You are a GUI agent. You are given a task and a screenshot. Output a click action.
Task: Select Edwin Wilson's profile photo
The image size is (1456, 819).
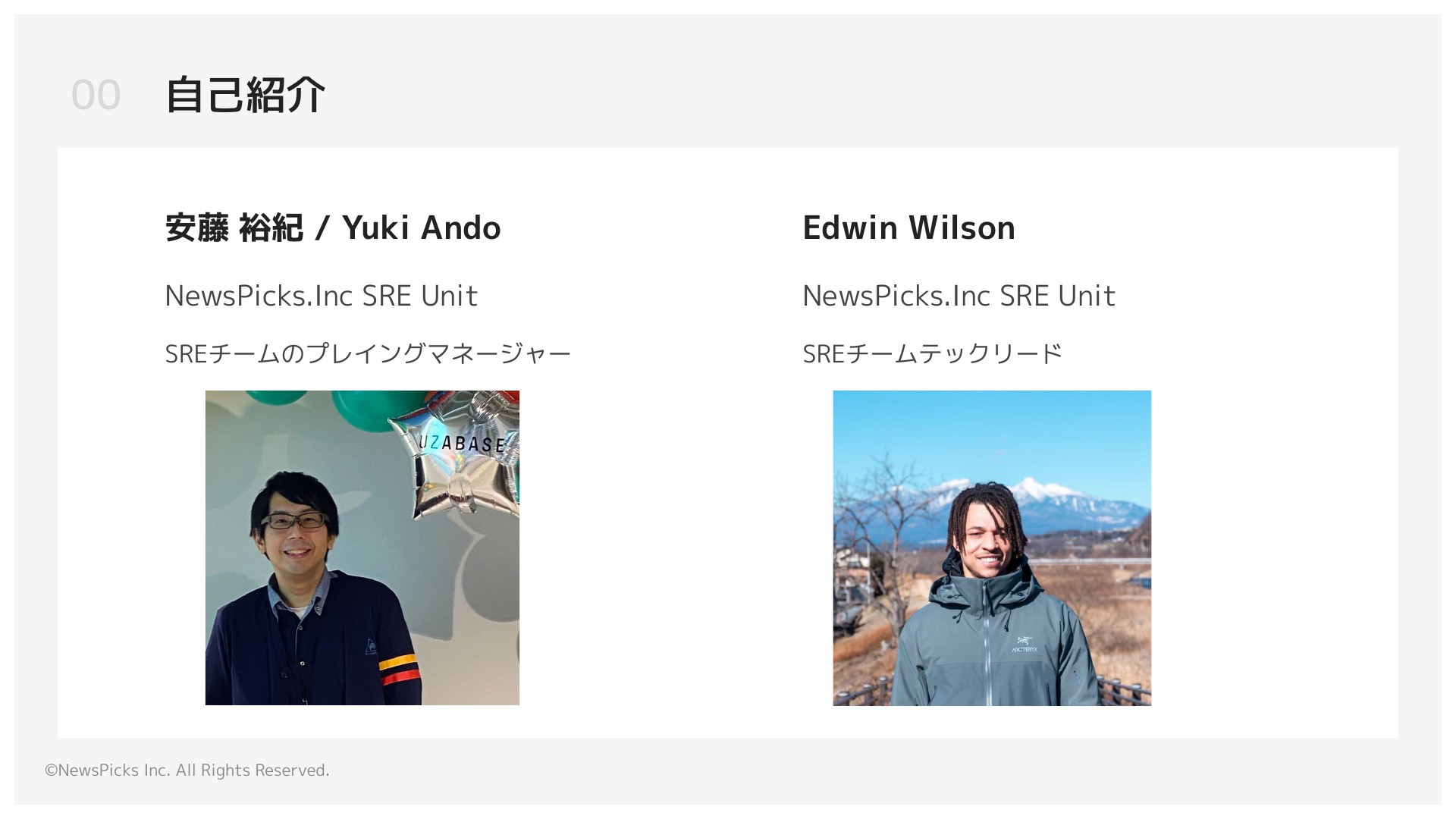click(992, 548)
